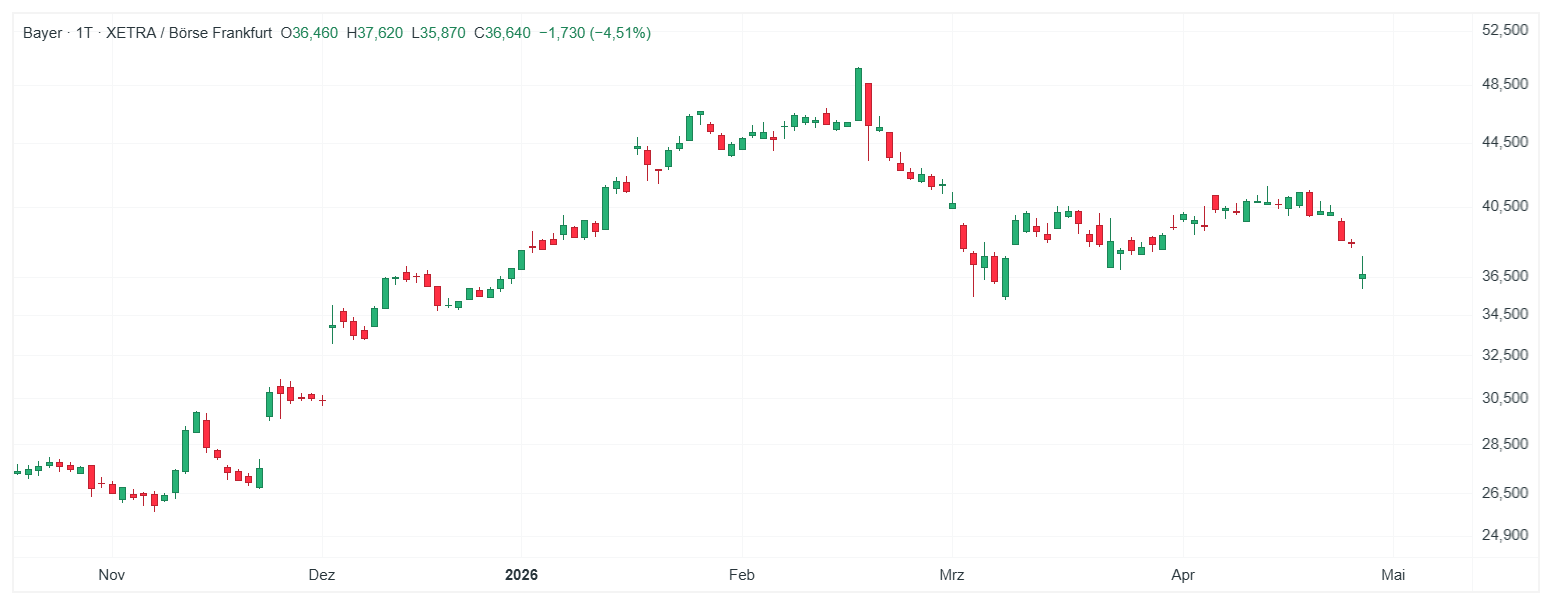Click the open value O36,460

pyautogui.click(x=309, y=33)
